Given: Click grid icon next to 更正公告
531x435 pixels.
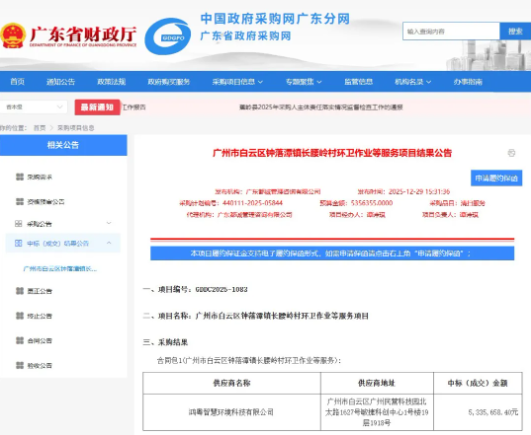Looking at the screenshot, I should [x=20, y=291].
